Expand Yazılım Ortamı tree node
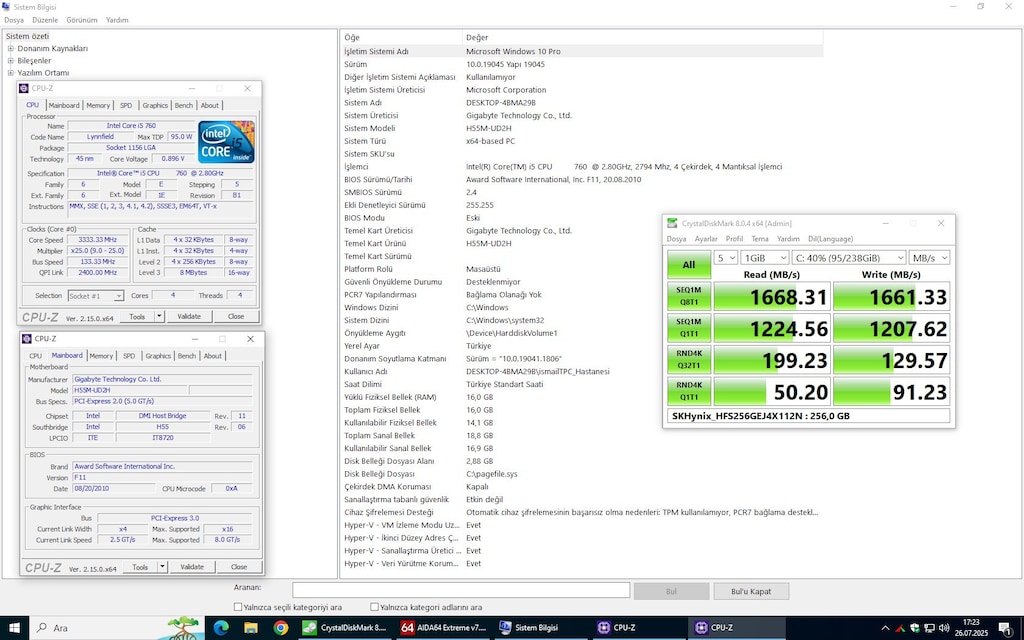The image size is (1024, 640). coord(10,73)
